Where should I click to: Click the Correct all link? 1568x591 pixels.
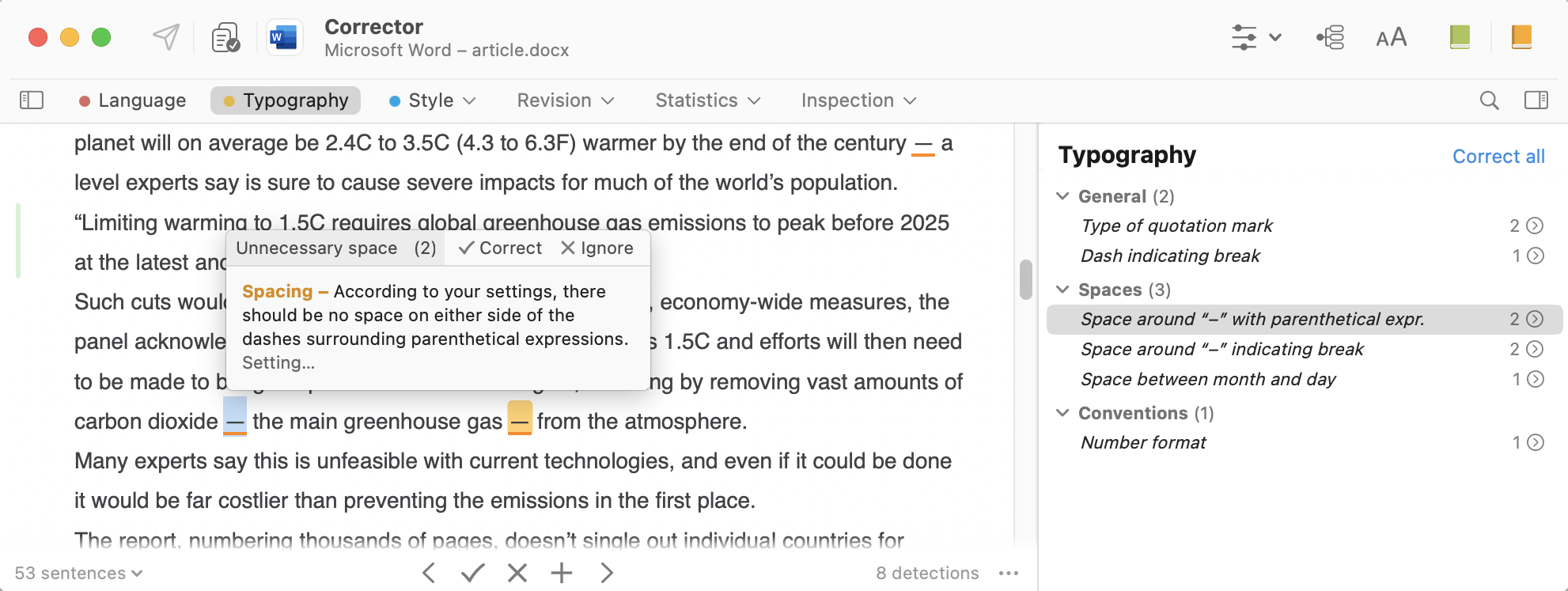(x=1498, y=157)
